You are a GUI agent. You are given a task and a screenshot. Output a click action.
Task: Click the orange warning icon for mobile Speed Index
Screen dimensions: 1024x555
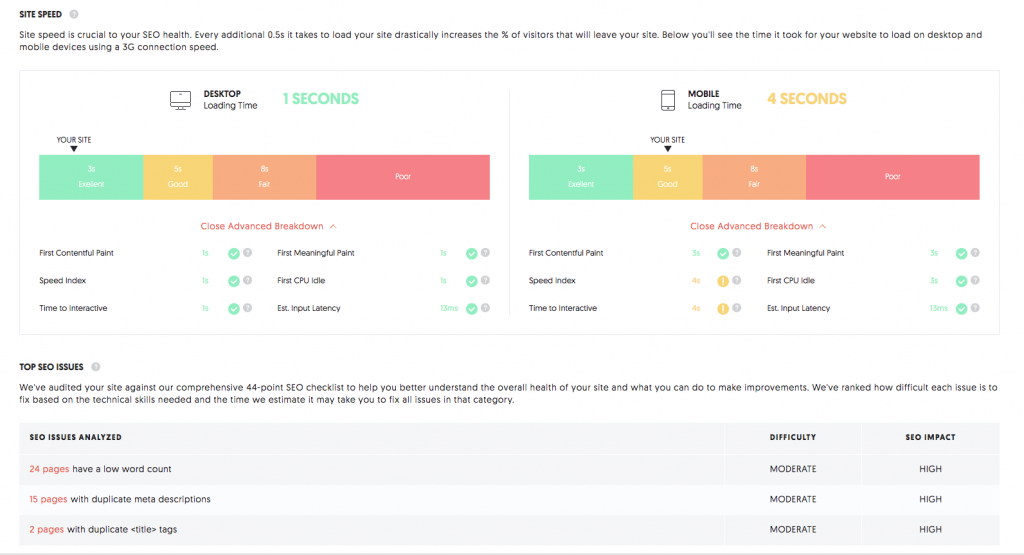723,281
